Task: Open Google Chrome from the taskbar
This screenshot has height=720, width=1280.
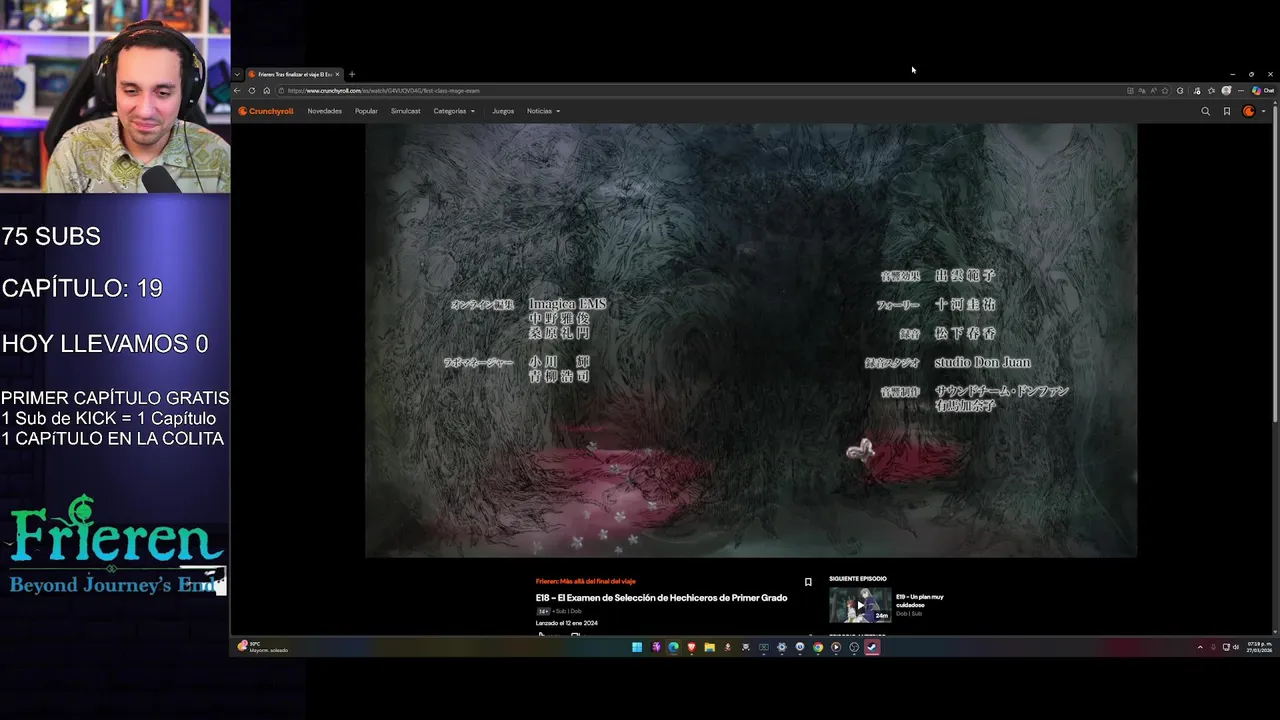Action: (818, 647)
